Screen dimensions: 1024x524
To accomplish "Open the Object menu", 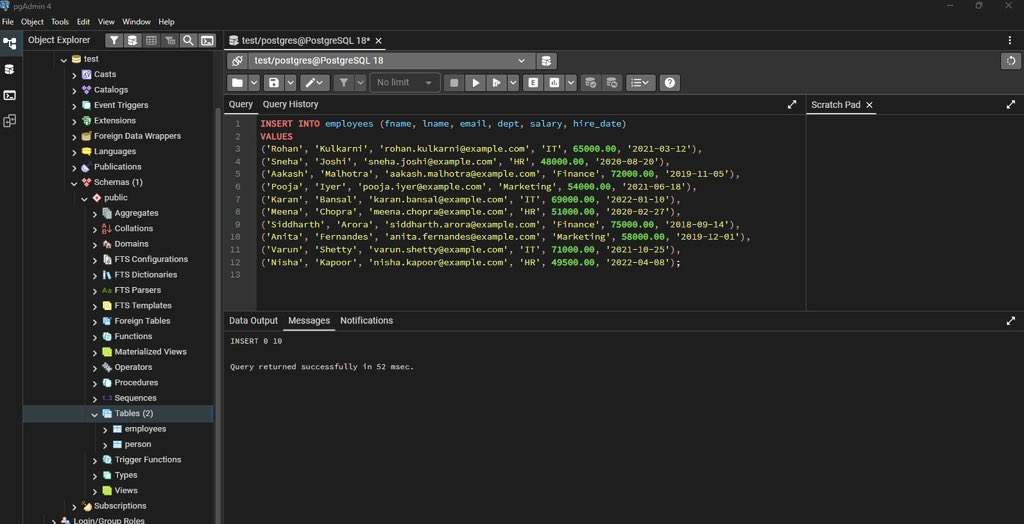I will click(x=32, y=22).
